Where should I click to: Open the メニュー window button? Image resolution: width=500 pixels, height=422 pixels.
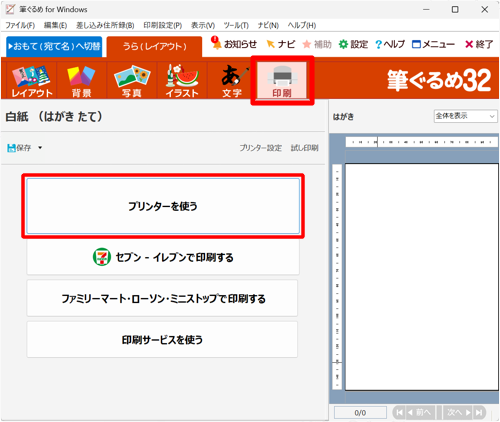(x=433, y=44)
